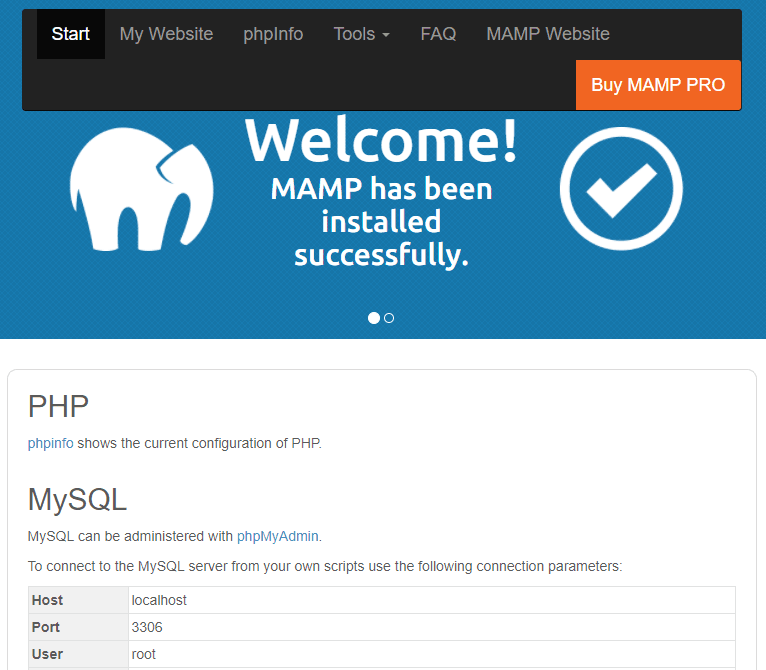Select the second carousel indicator dot
The image size is (766, 670).
tap(389, 318)
